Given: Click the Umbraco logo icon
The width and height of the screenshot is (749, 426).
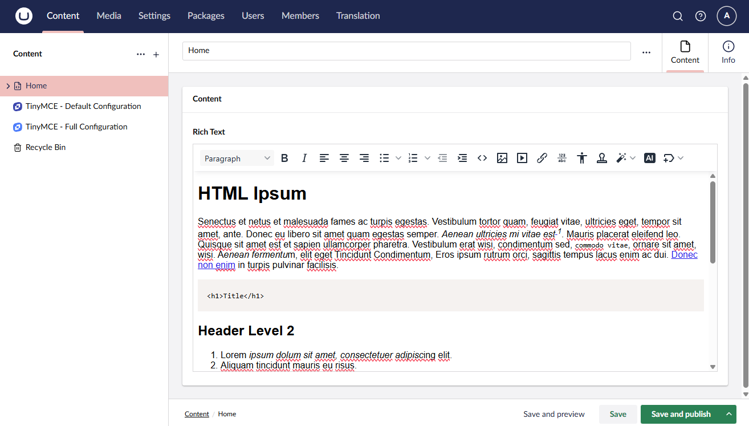Looking at the screenshot, I should click(x=23, y=16).
